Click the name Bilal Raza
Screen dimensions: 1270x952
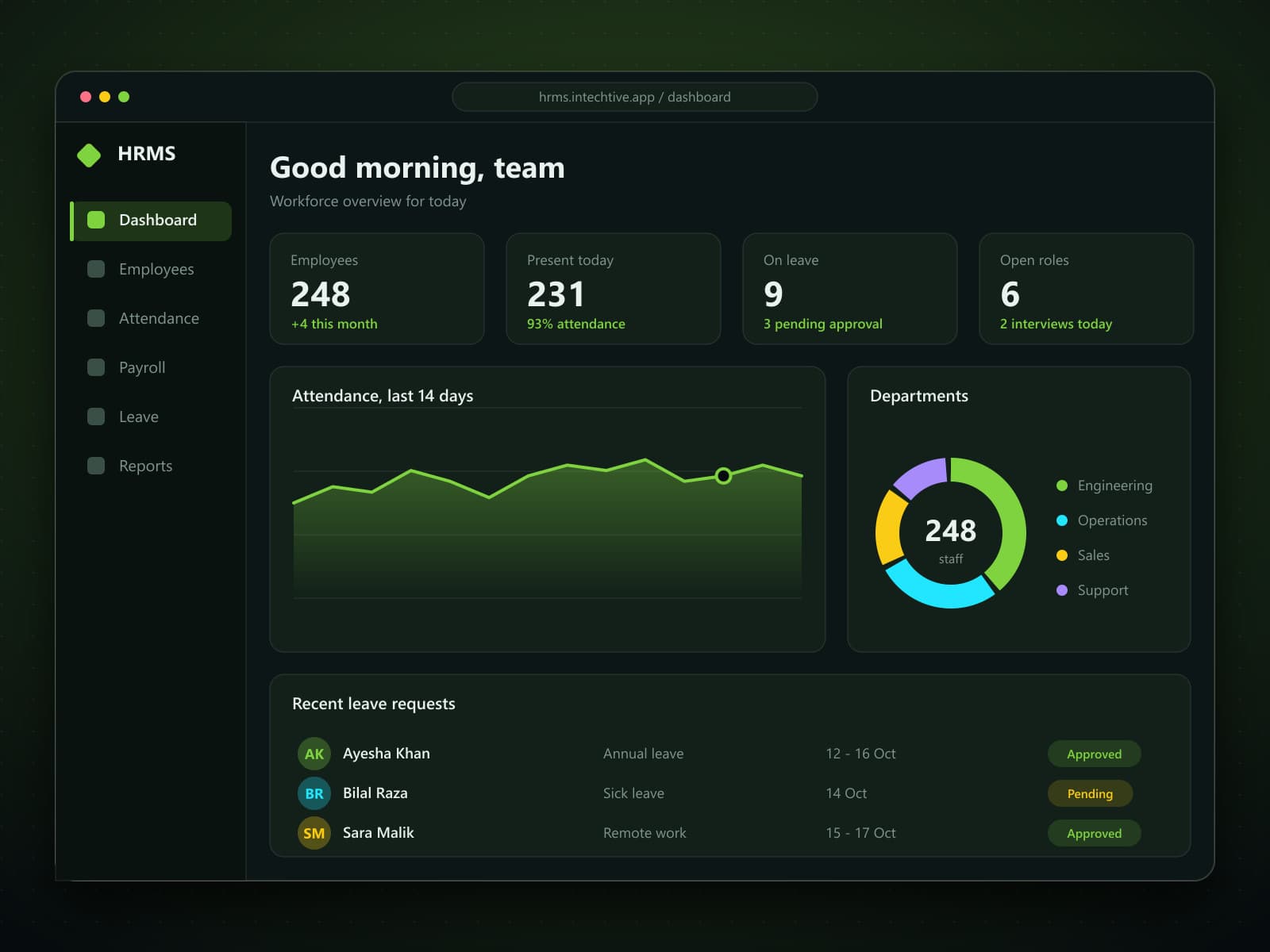point(375,793)
